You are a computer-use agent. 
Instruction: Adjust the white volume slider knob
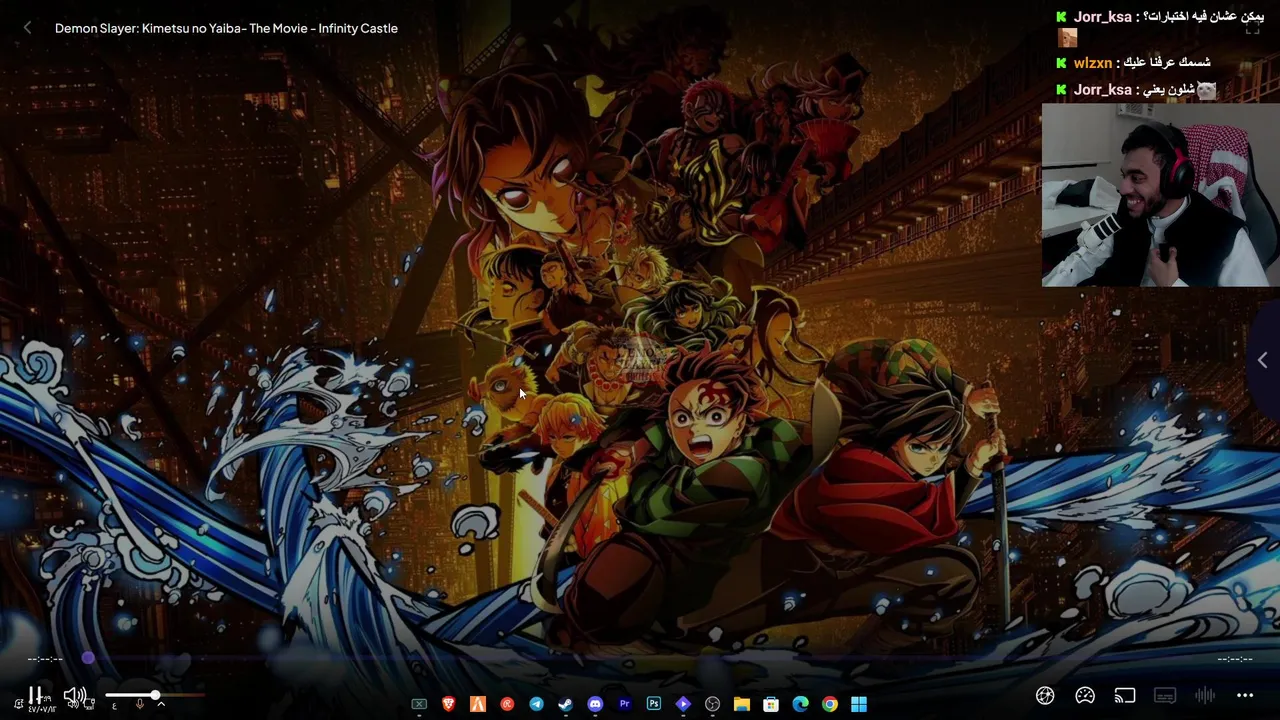[x=155, y=695]
